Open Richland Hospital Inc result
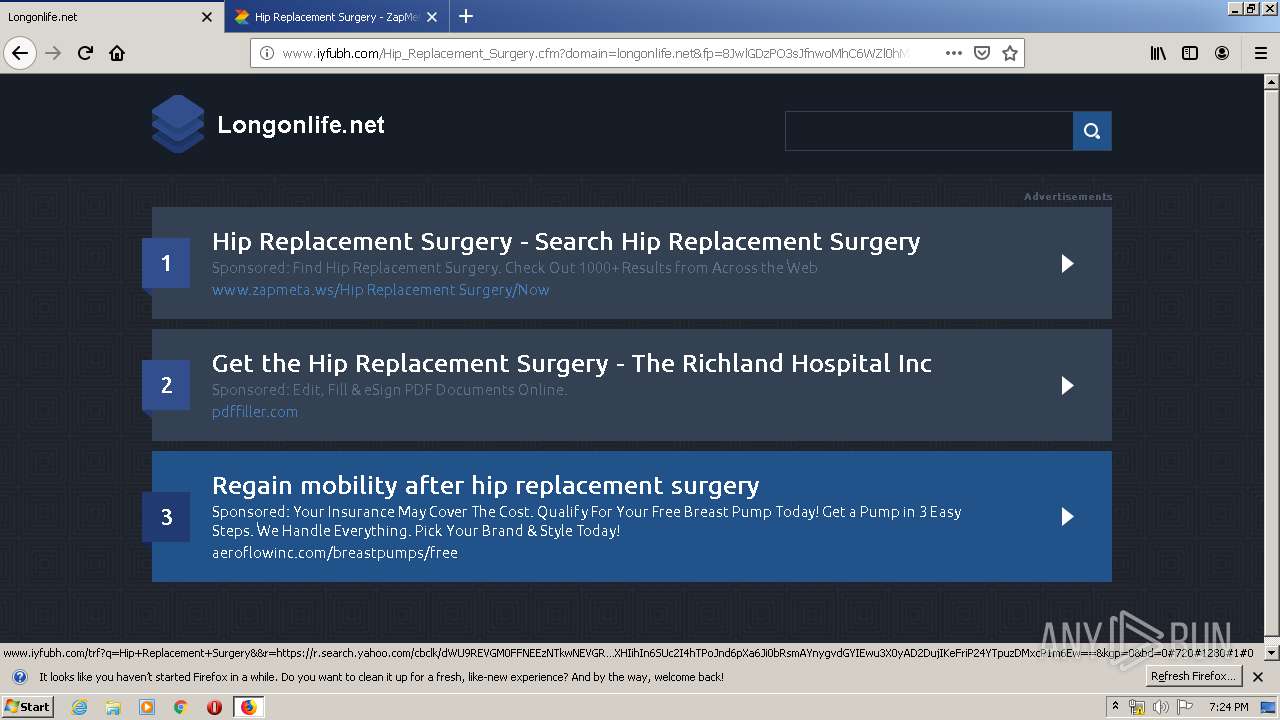This screenshot has height=720, width=1280. [x=572, y=363]
